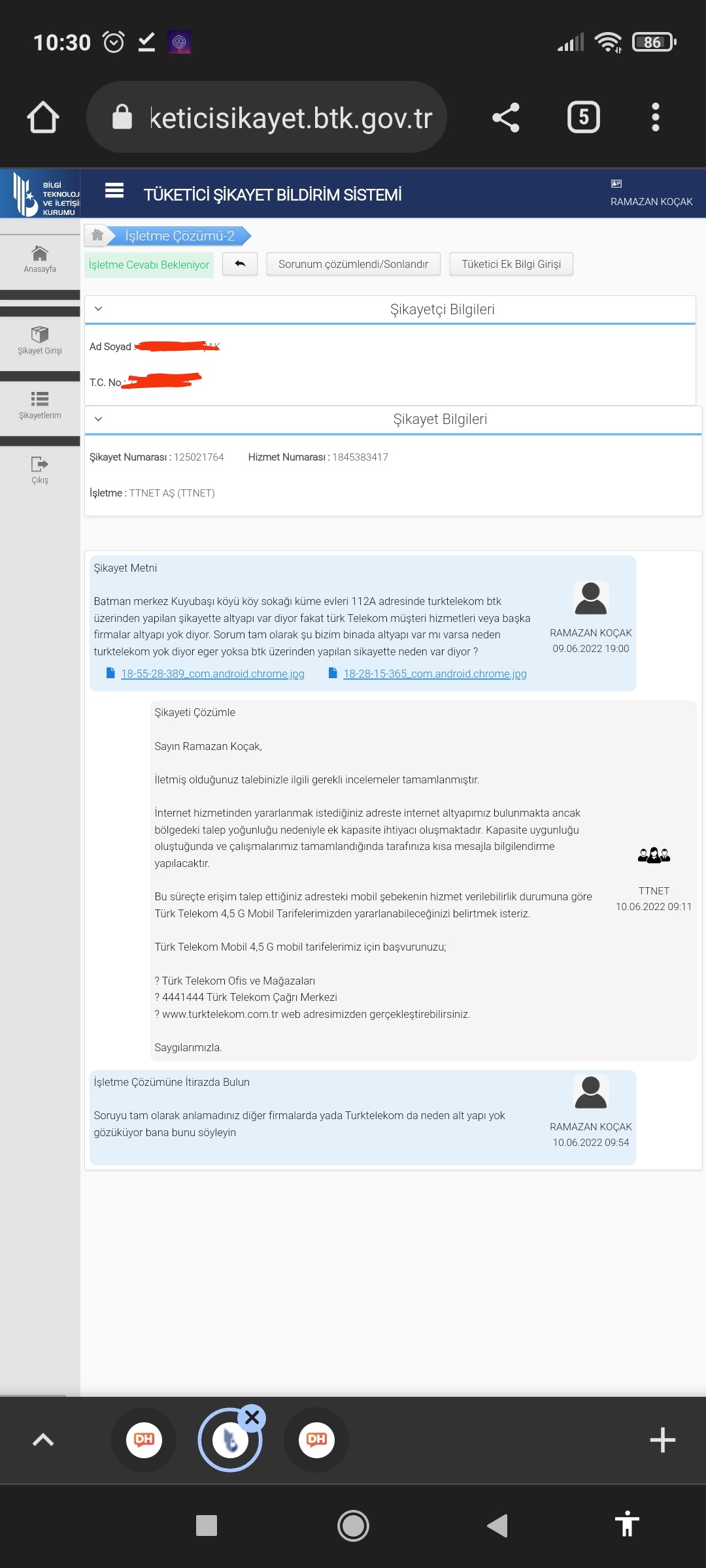Tap the share icon in browser toolbar

click(505, 118)
